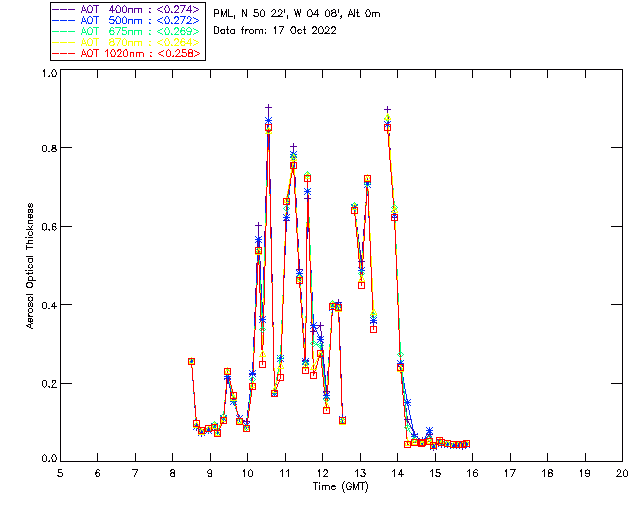Click the green dashed 675nm legend line
Screen dimensions: 640x512
click(x=64, y=31)
